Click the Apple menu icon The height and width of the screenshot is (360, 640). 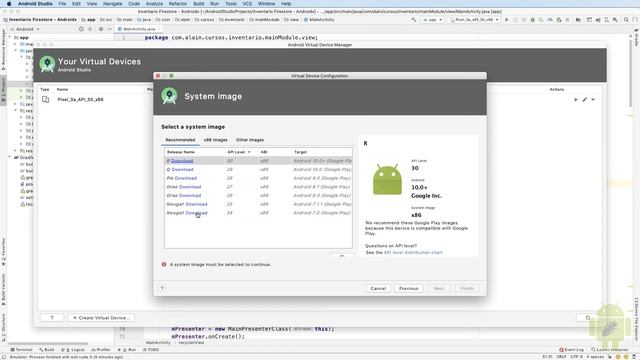click(x=9, y=4)
